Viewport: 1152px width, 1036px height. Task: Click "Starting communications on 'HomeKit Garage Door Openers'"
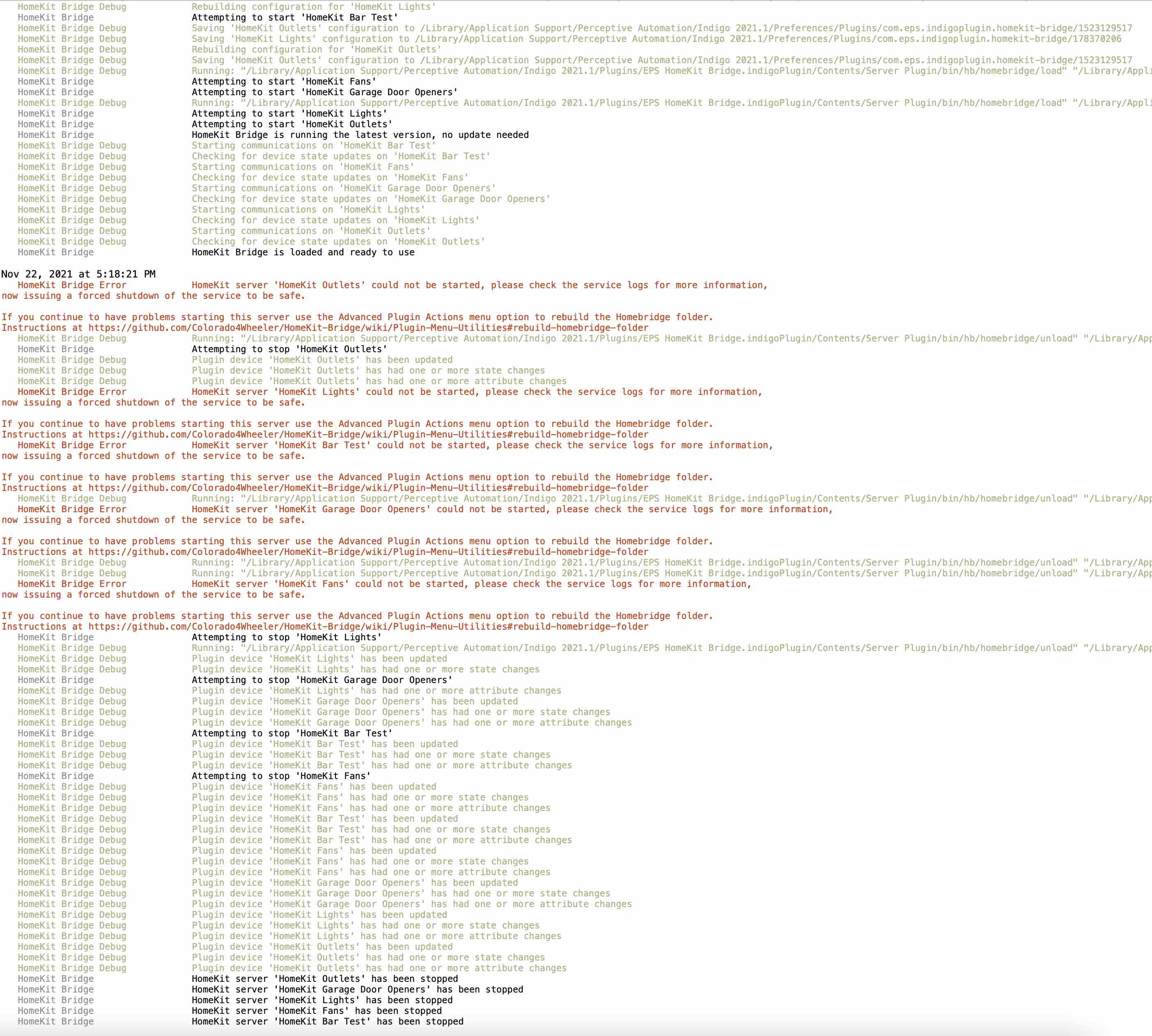[344, 188]
